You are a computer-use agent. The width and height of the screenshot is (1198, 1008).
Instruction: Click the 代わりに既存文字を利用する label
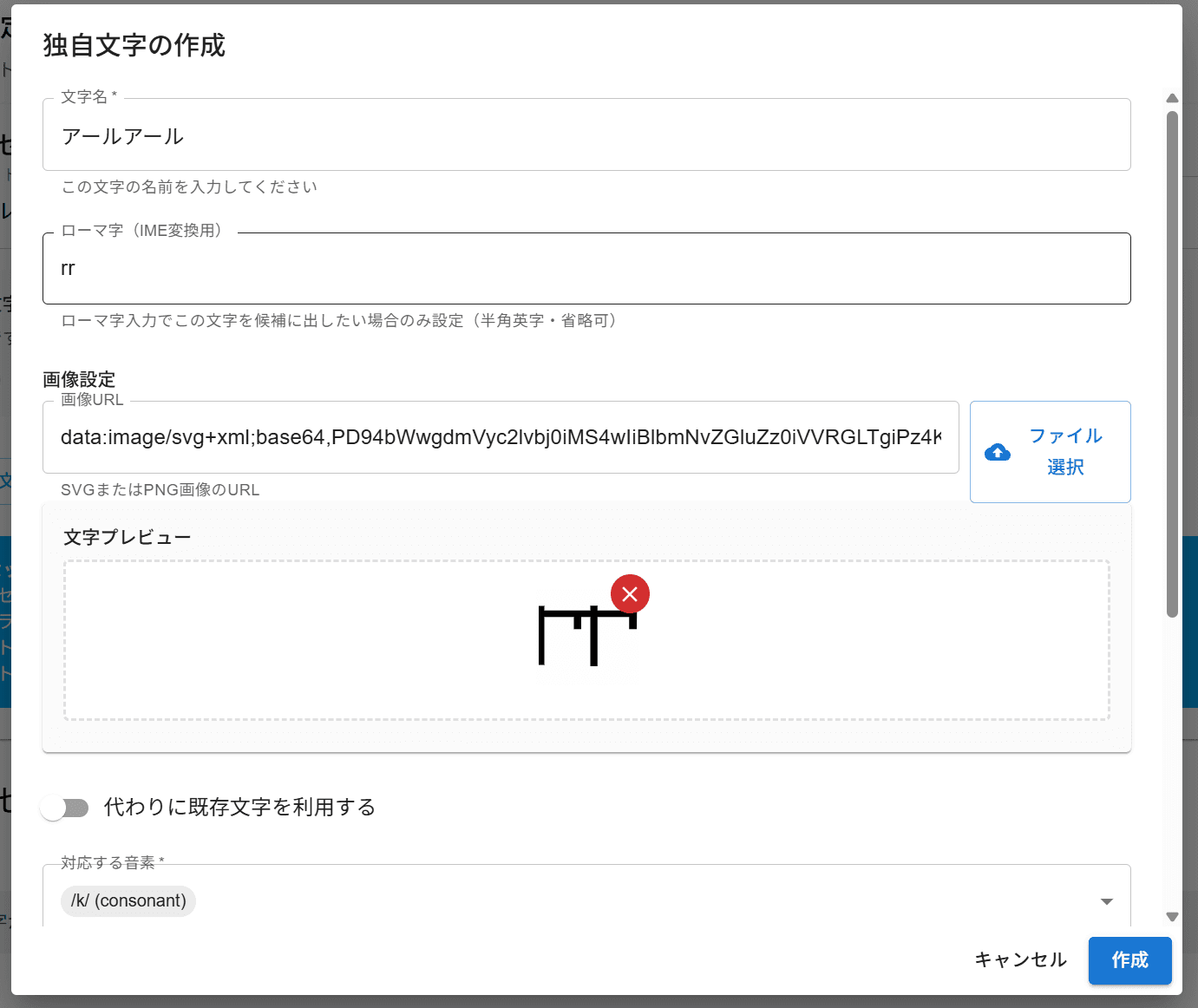point(239,808)
